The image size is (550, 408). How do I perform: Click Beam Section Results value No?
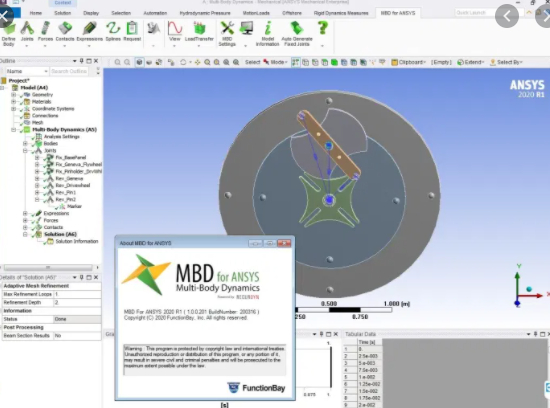tap(77, 336)
